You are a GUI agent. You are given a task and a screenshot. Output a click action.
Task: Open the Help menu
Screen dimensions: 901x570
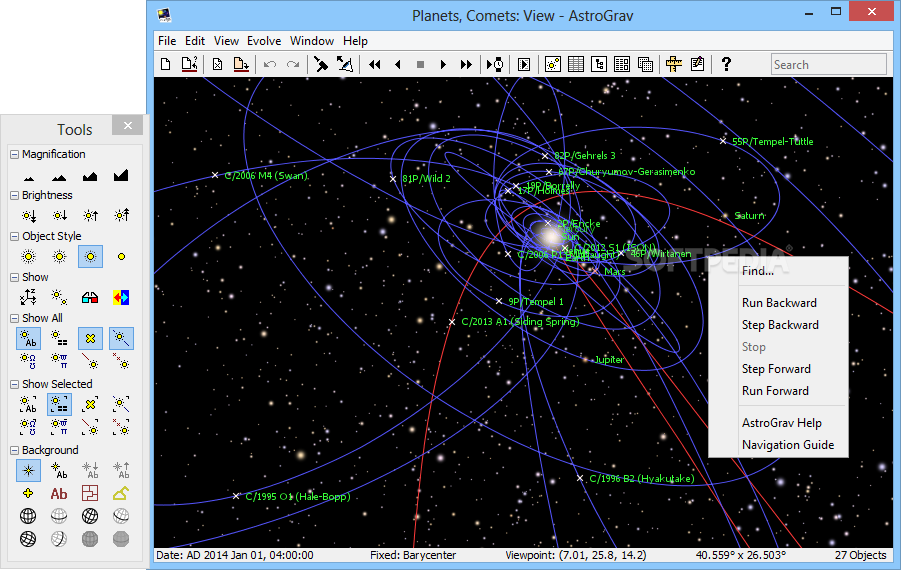355,41
